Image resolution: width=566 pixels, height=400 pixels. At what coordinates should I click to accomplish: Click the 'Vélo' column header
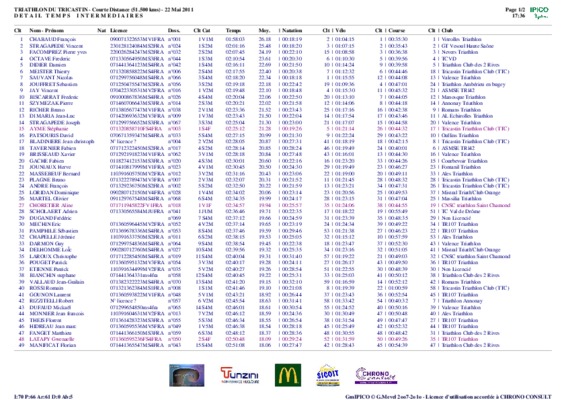click(340, 30)
